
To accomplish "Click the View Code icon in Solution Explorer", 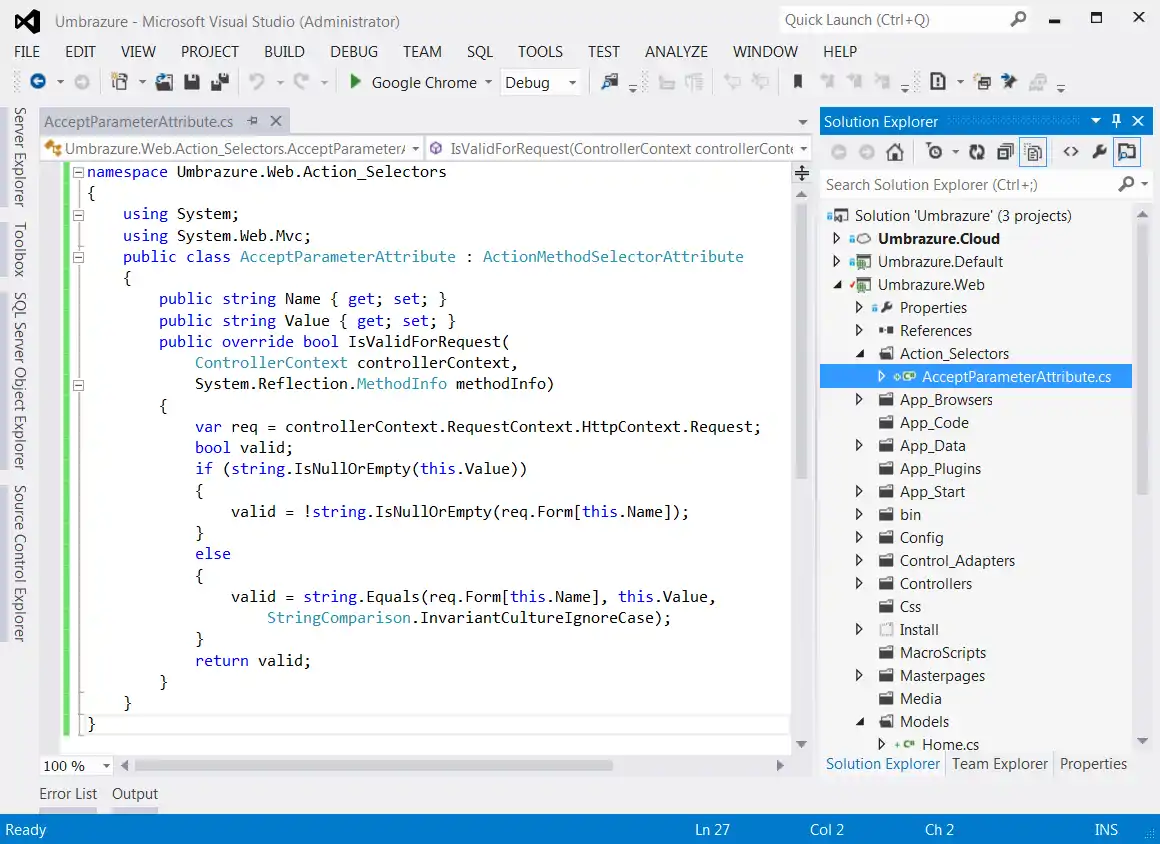I will click(1070, 152).
